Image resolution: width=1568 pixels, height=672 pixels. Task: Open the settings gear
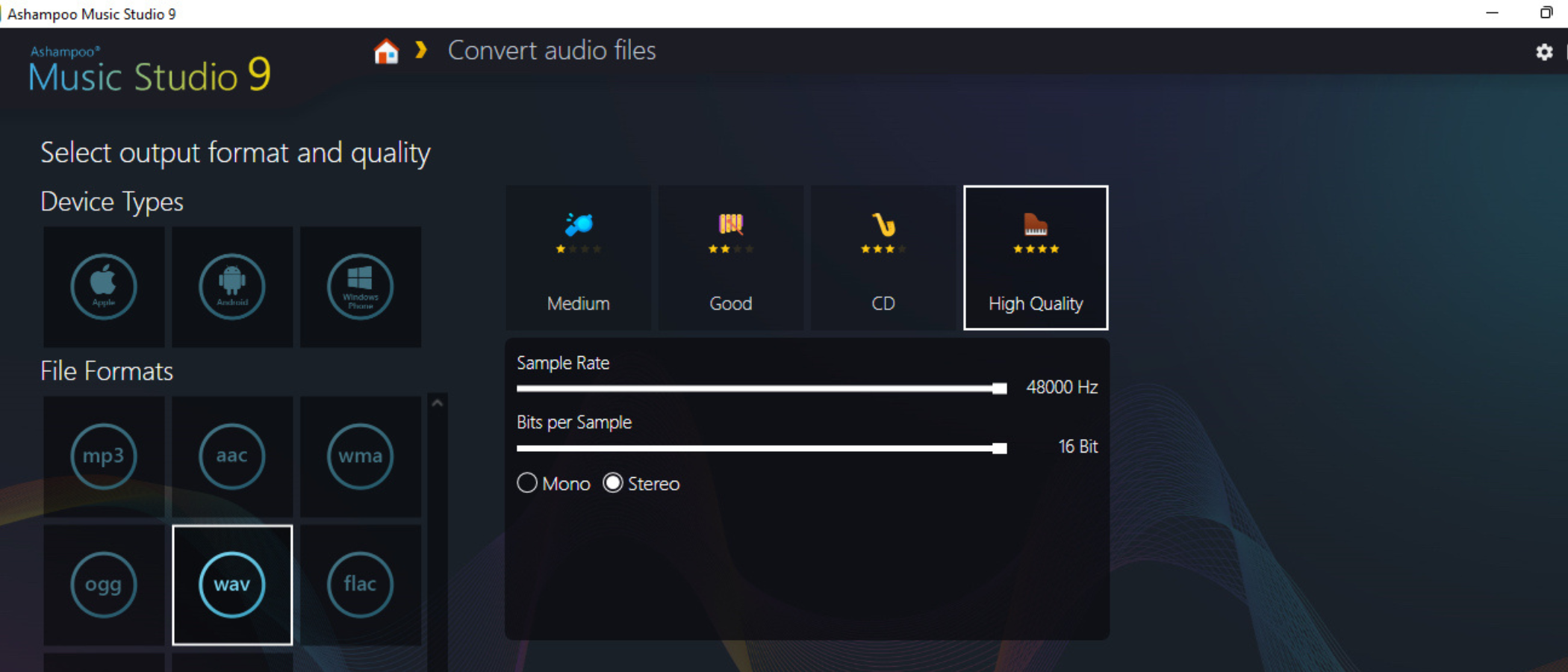[1544, 52]
